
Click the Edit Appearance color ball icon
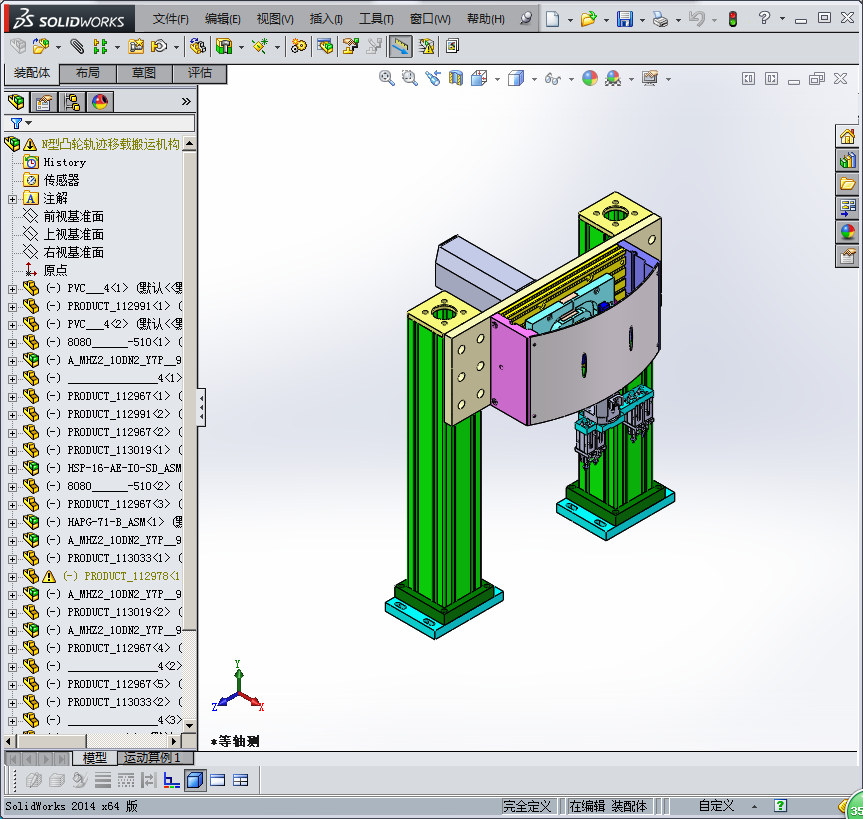[589, 79]
